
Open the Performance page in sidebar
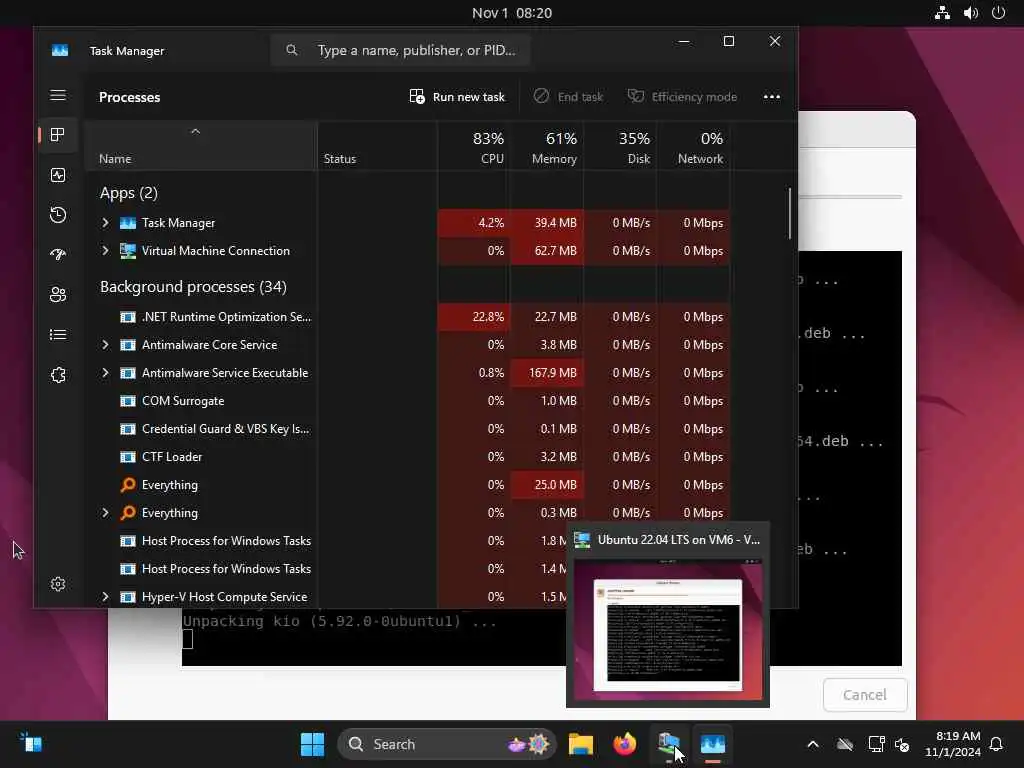tap(58, 175)
